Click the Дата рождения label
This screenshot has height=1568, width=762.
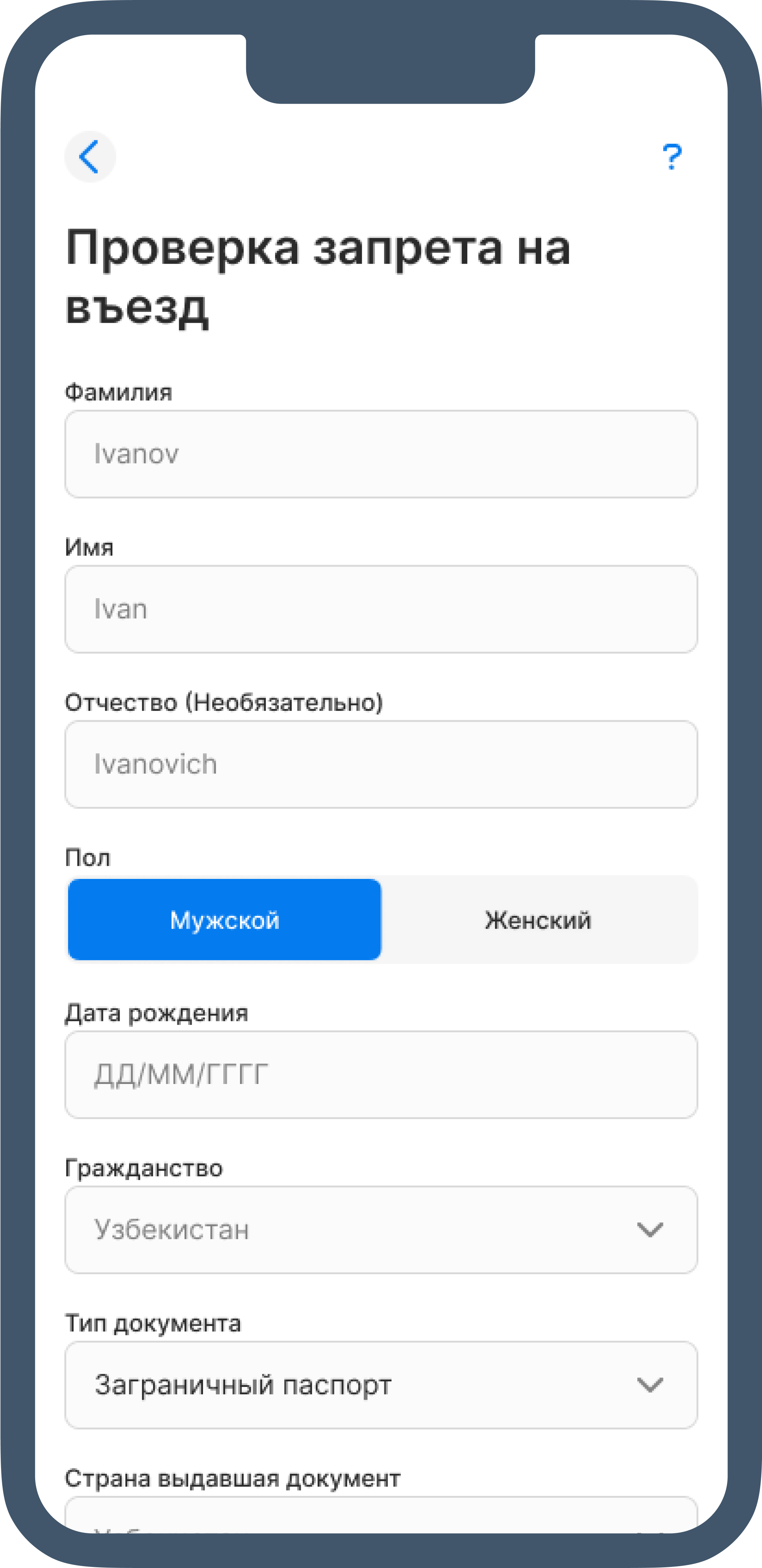click(x=157, y=1013)
